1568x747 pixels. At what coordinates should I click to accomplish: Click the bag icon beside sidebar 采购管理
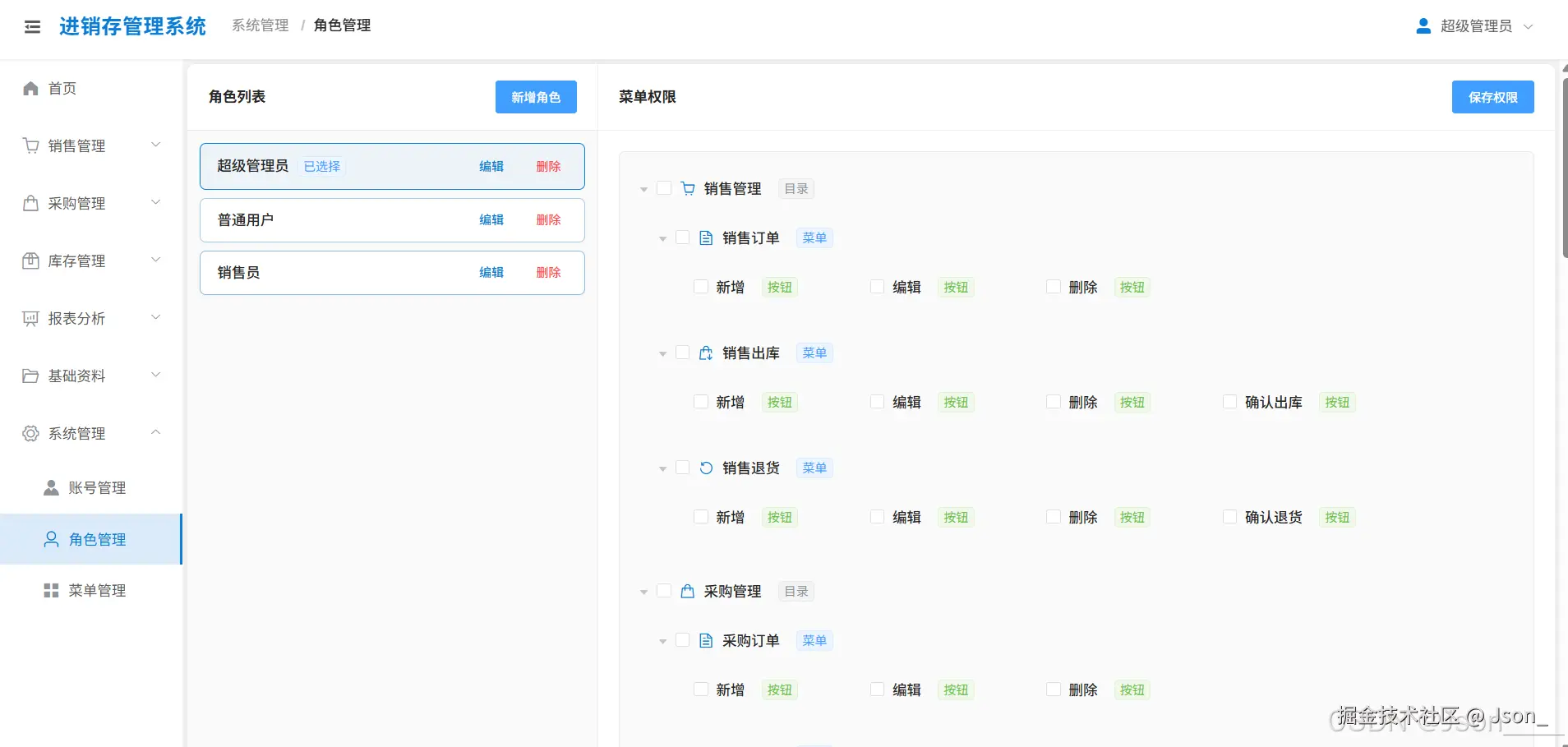31,203
